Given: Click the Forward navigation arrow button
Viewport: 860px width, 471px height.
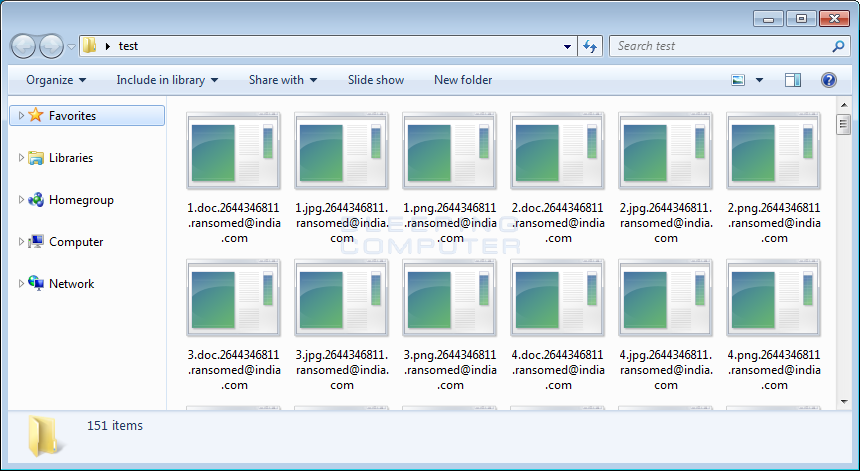Looking at the screenshot, I should (x=51, y=46).
